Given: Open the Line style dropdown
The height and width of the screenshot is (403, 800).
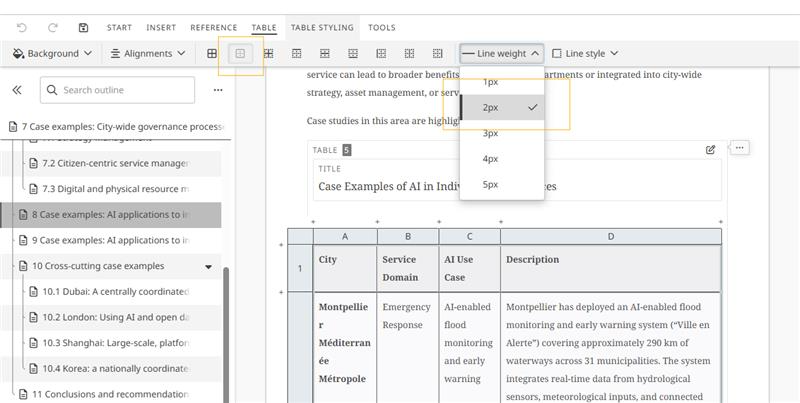Looking at the screenshot, I should click(585, 53).
